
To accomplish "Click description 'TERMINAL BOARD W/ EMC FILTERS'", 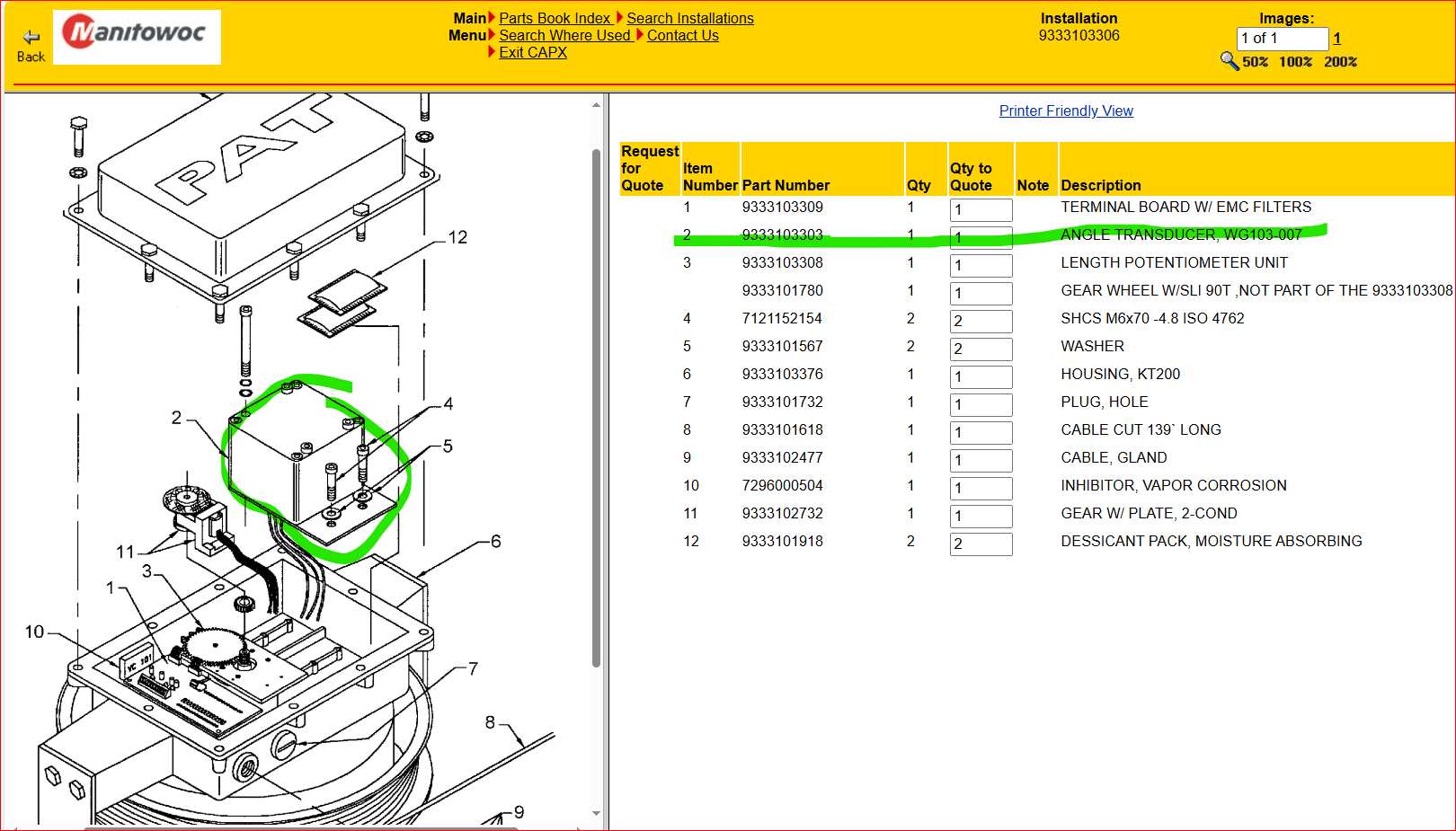I will click(1185, 207).
